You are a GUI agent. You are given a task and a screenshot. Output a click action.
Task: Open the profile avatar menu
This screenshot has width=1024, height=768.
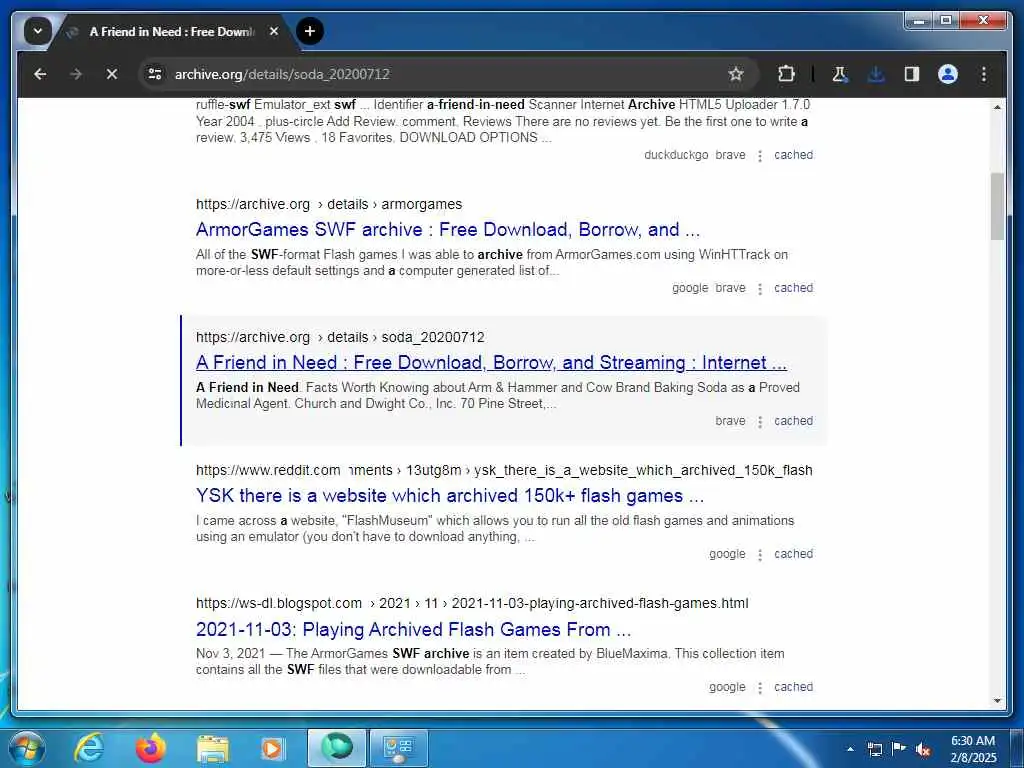pyautogui.click(x=948, y=74)
